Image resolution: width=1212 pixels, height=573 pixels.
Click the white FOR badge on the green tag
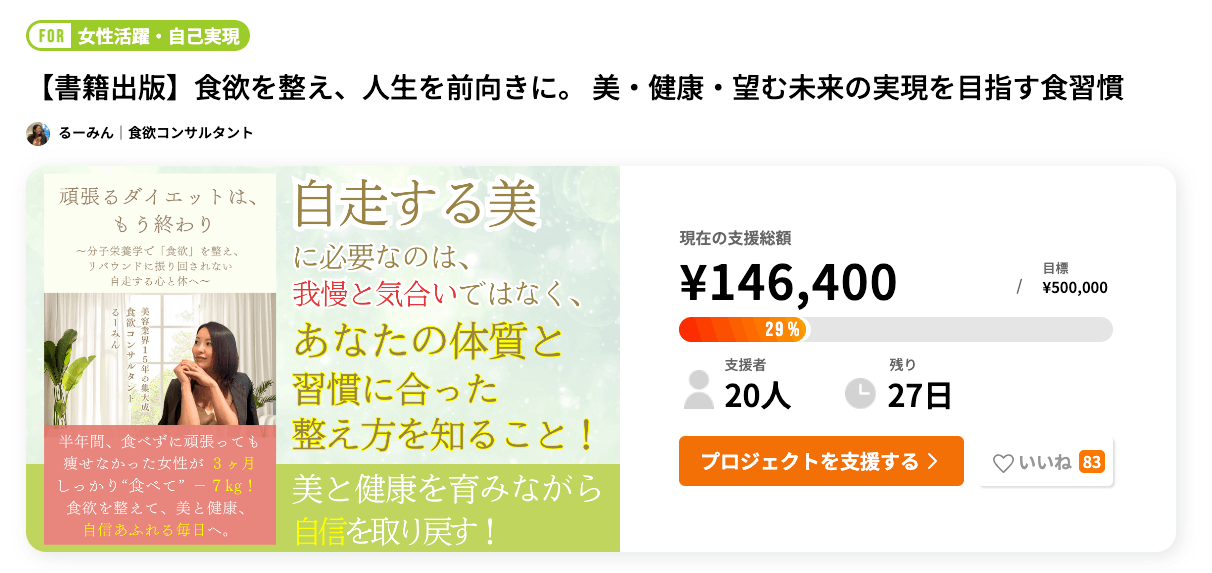coord(50,37)
